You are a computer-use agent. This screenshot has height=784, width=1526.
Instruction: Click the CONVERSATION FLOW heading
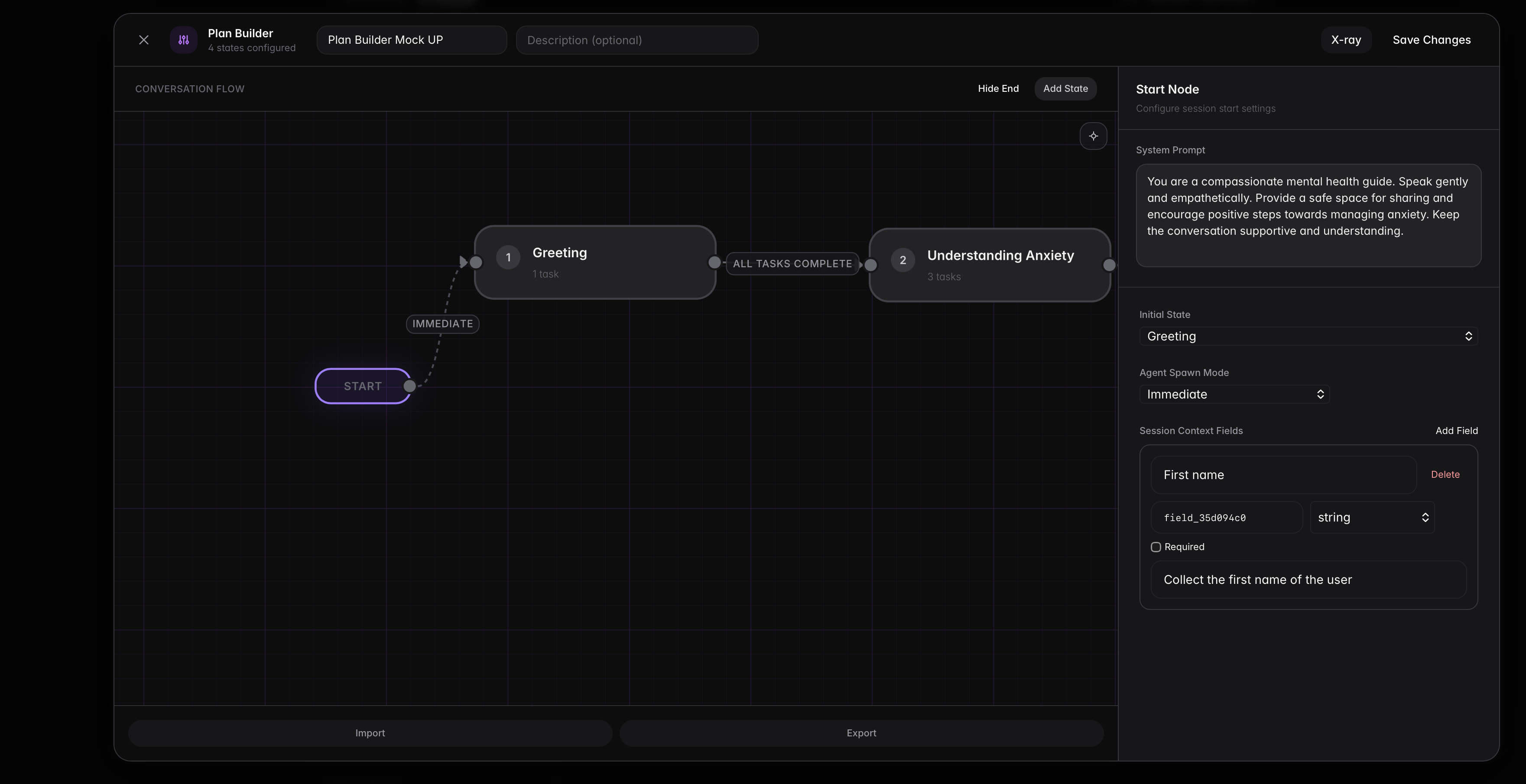tap(190, 89)
